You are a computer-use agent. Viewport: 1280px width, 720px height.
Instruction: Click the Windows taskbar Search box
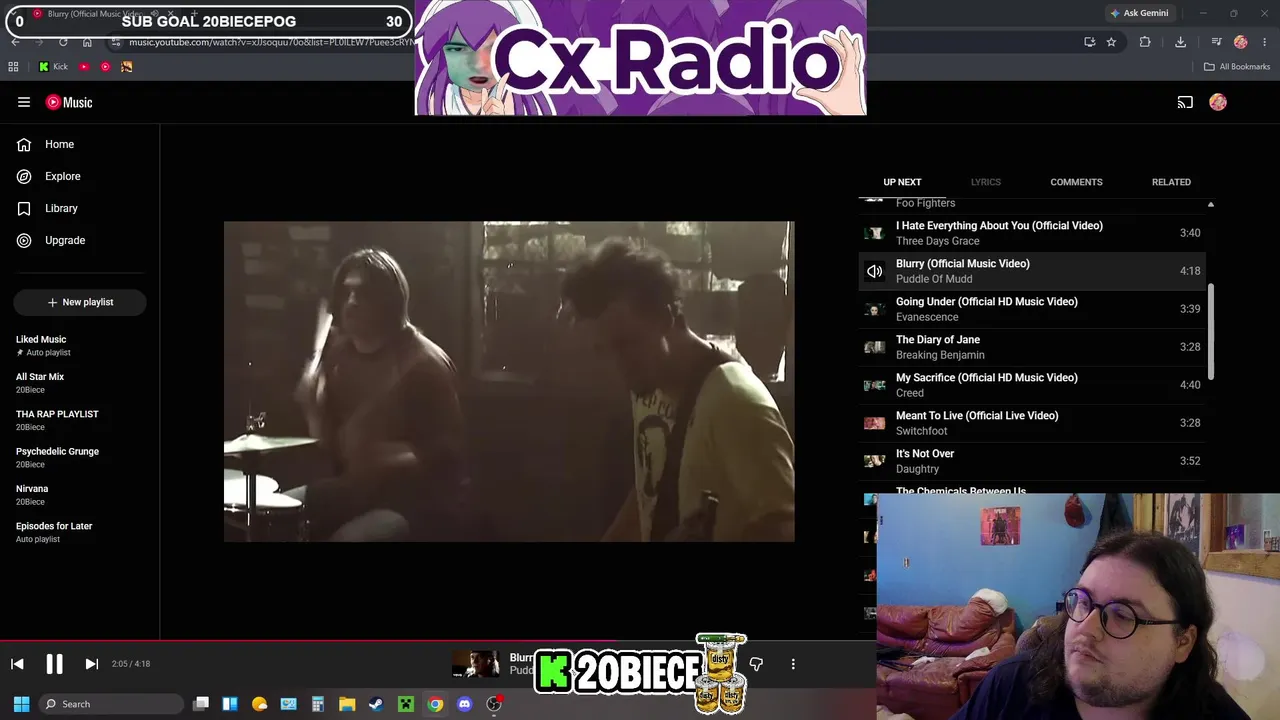pos(110,704)
